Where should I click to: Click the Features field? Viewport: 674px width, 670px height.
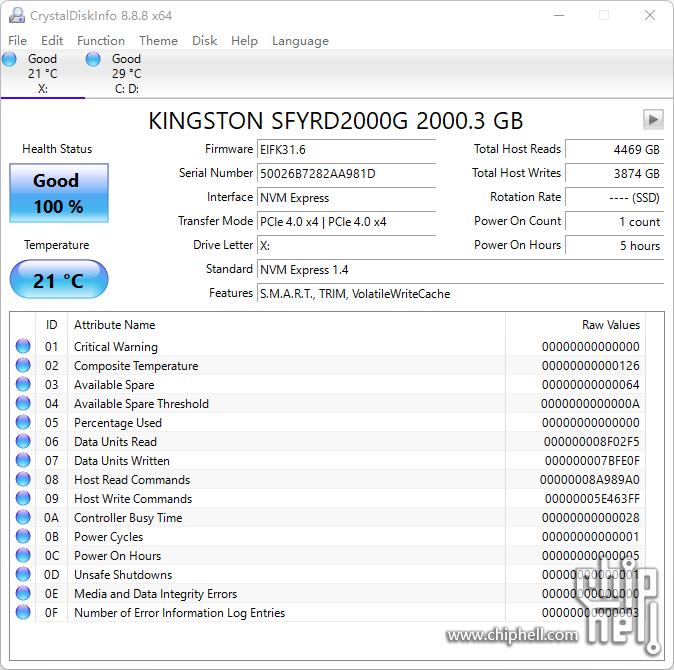461,294
